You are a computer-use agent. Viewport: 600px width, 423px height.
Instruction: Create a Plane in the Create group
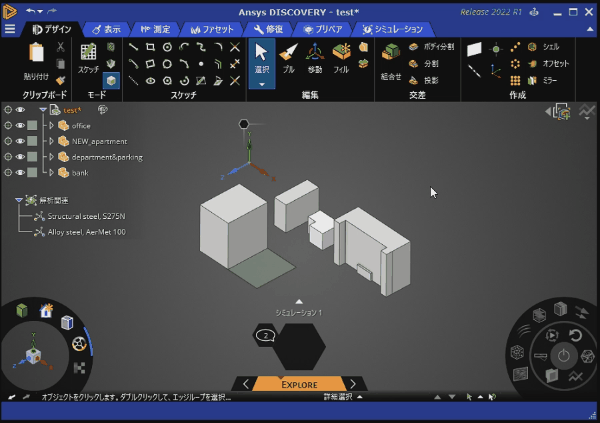click(474, 49)
